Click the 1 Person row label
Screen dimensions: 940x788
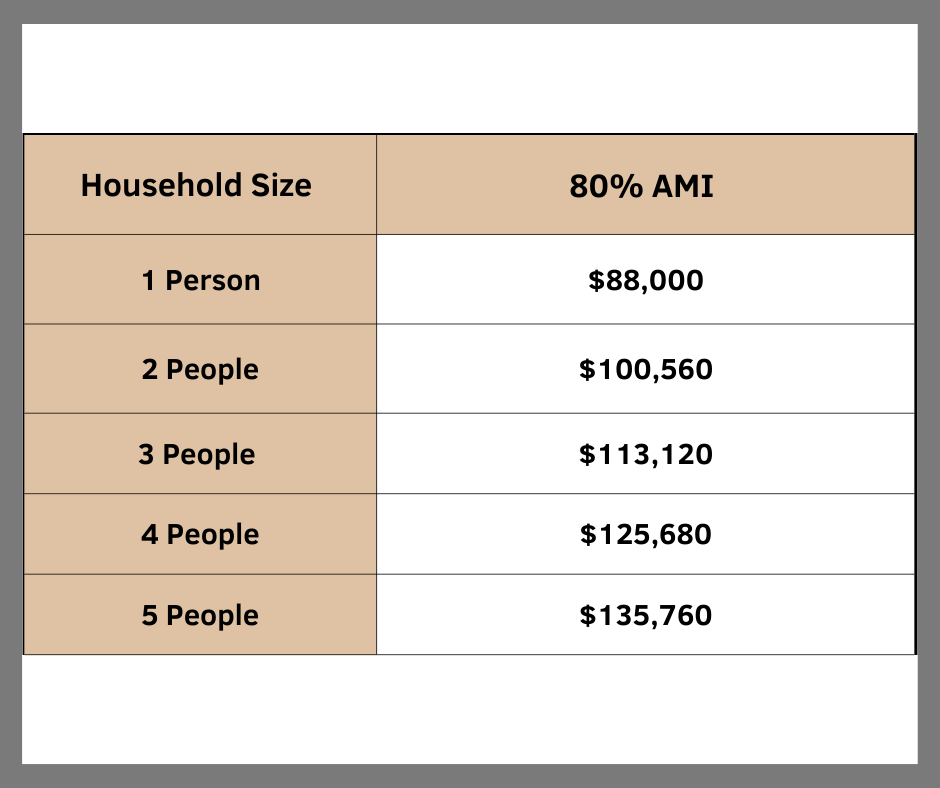pyautogui.click(x=200, y=280)
